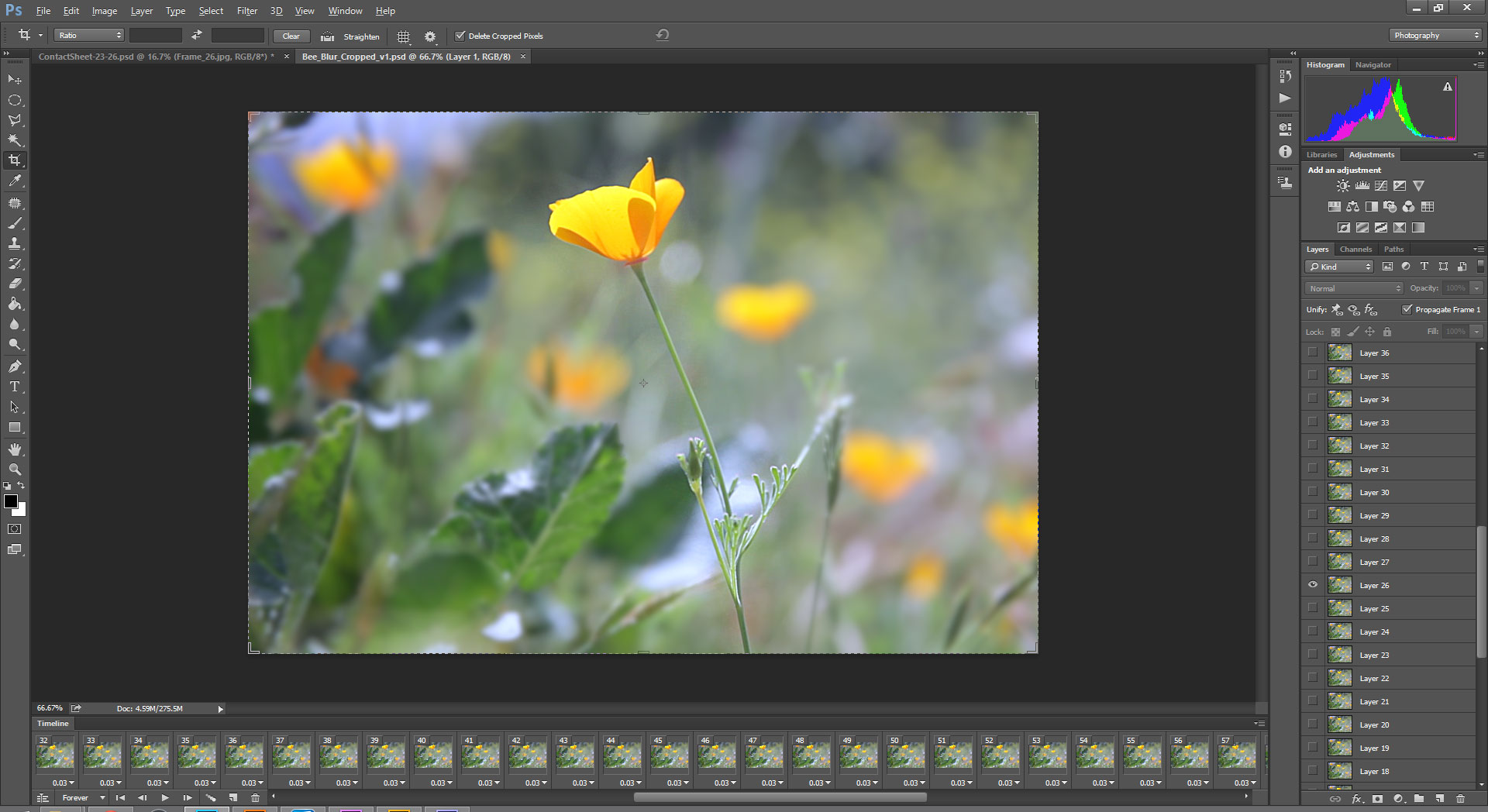Step to next animation frame
The image size is (1488, 812).
pos(188,797)
